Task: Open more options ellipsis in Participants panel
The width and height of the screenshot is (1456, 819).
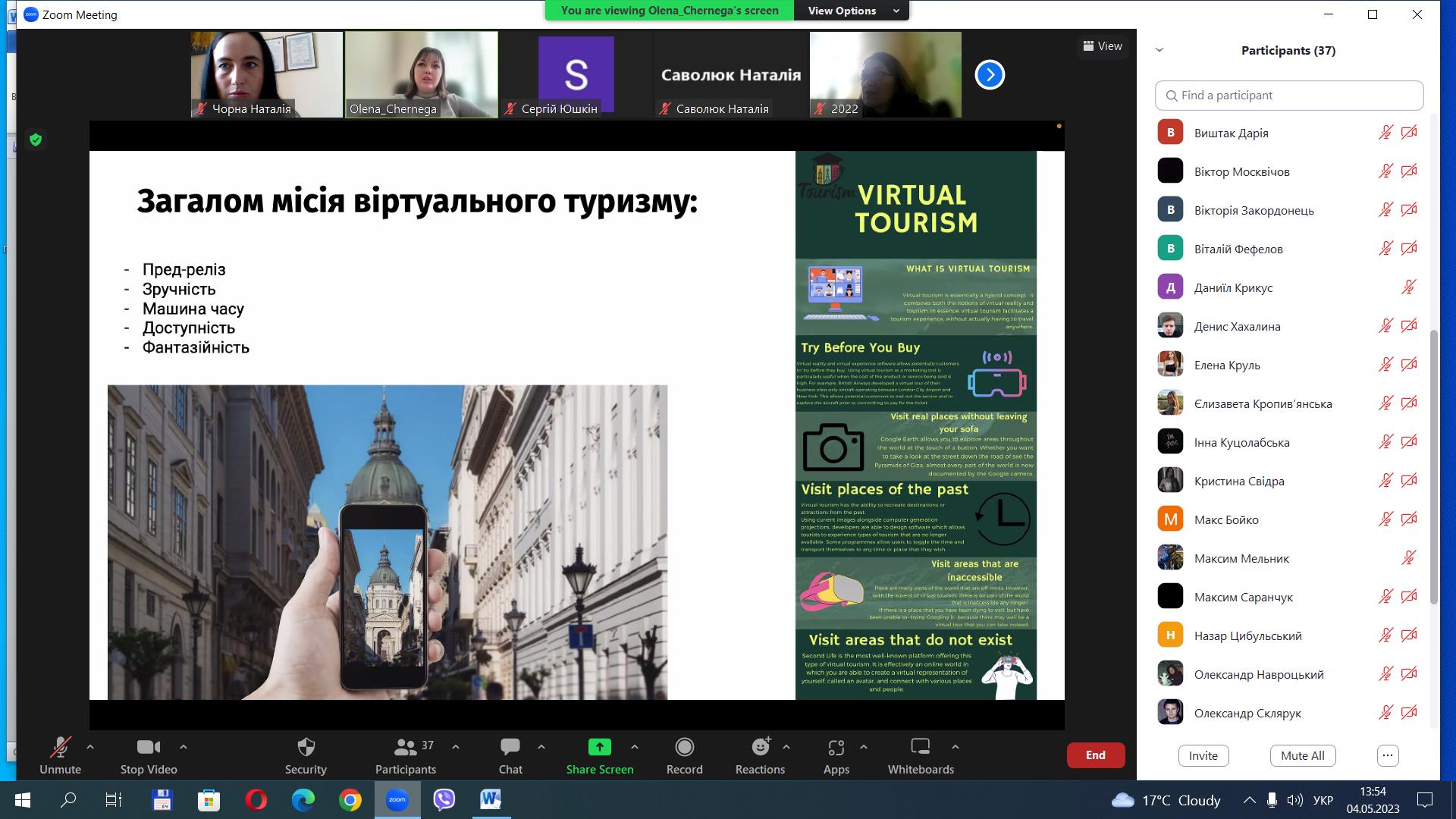Action: (x=1387, y=755)
